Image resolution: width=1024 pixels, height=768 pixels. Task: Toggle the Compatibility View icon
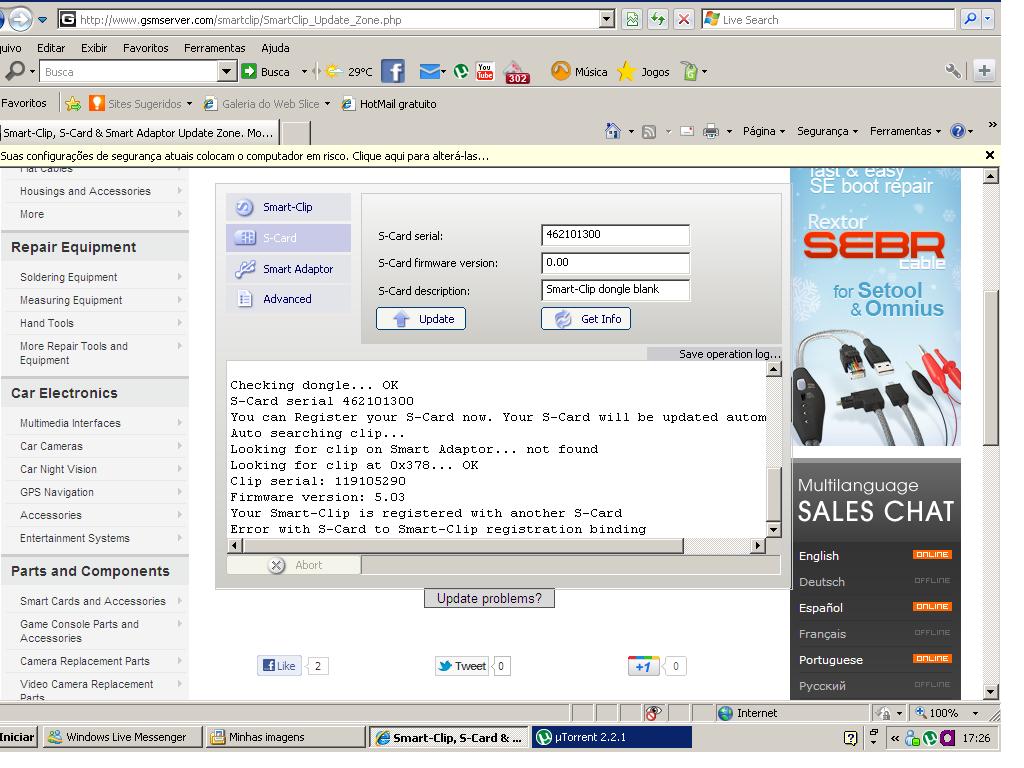click(x=632, y=20)
